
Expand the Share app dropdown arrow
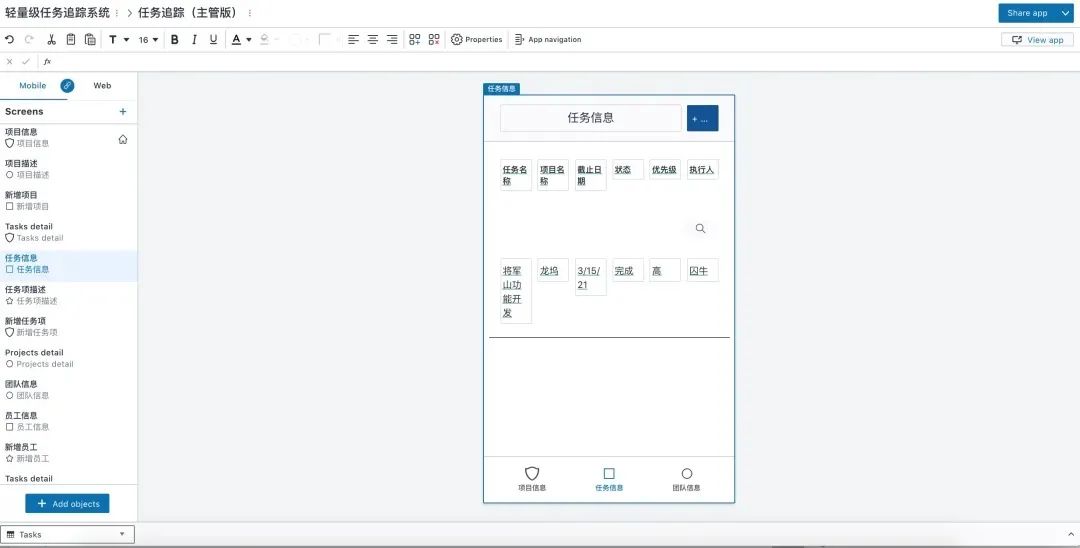pos(1065,13)
